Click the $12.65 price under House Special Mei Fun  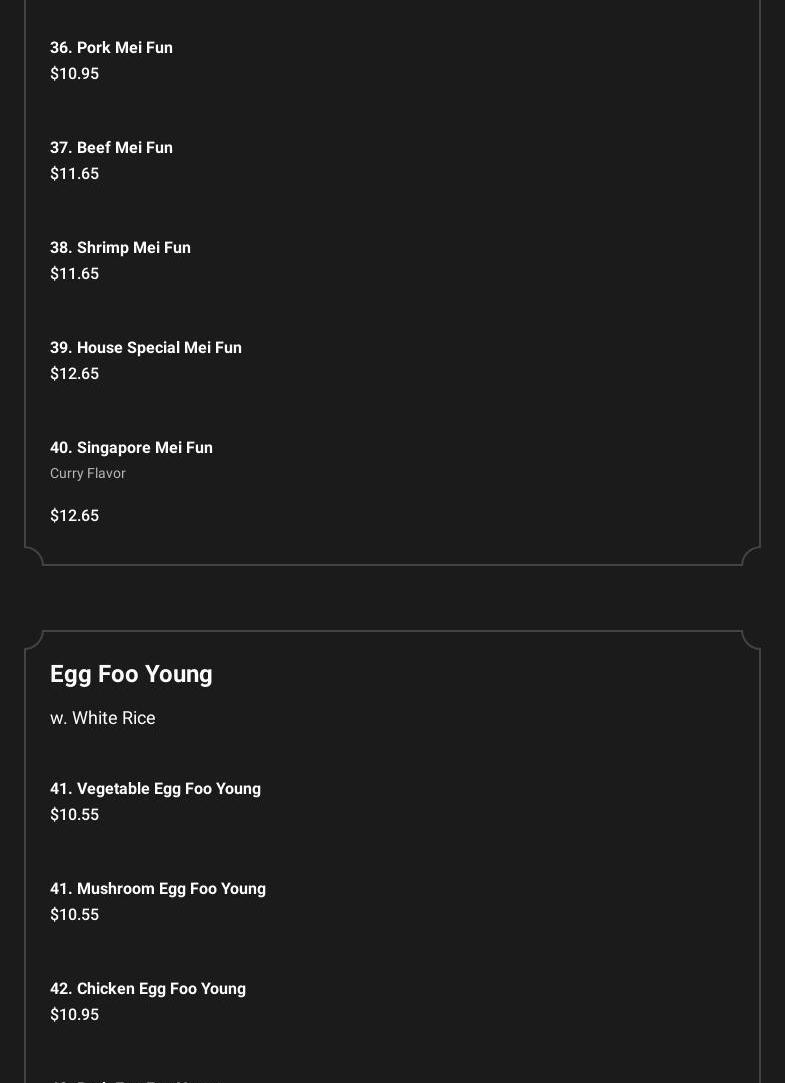pyautogui.click(x=74, y=374)
